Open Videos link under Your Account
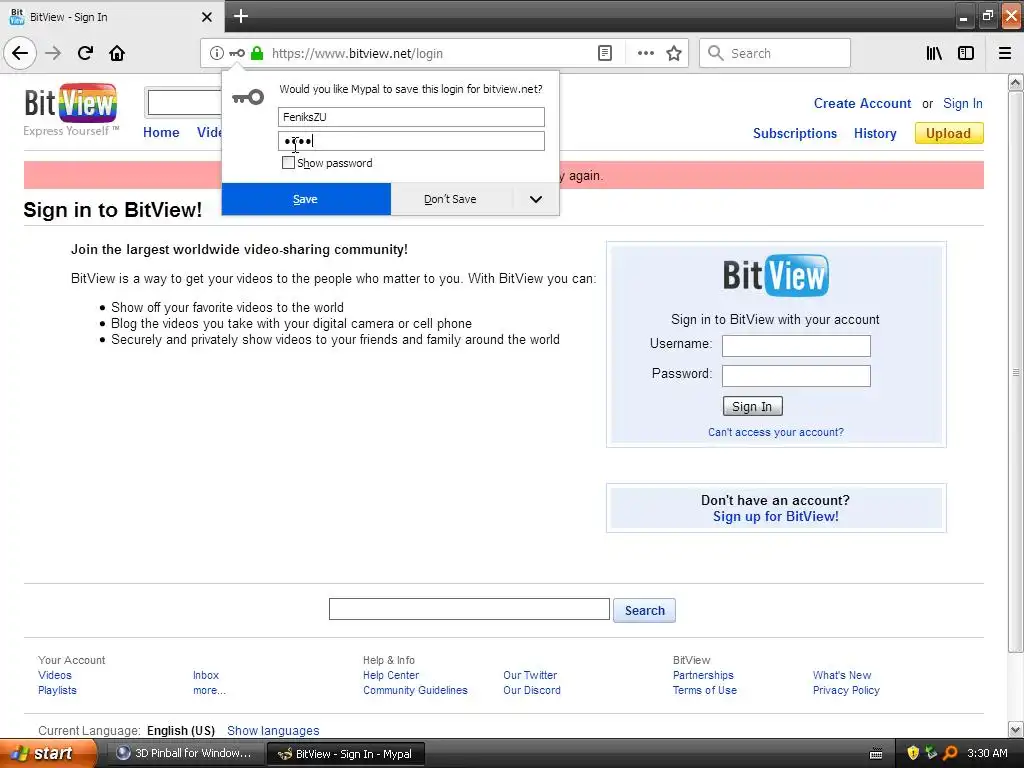 pos(55,675)
